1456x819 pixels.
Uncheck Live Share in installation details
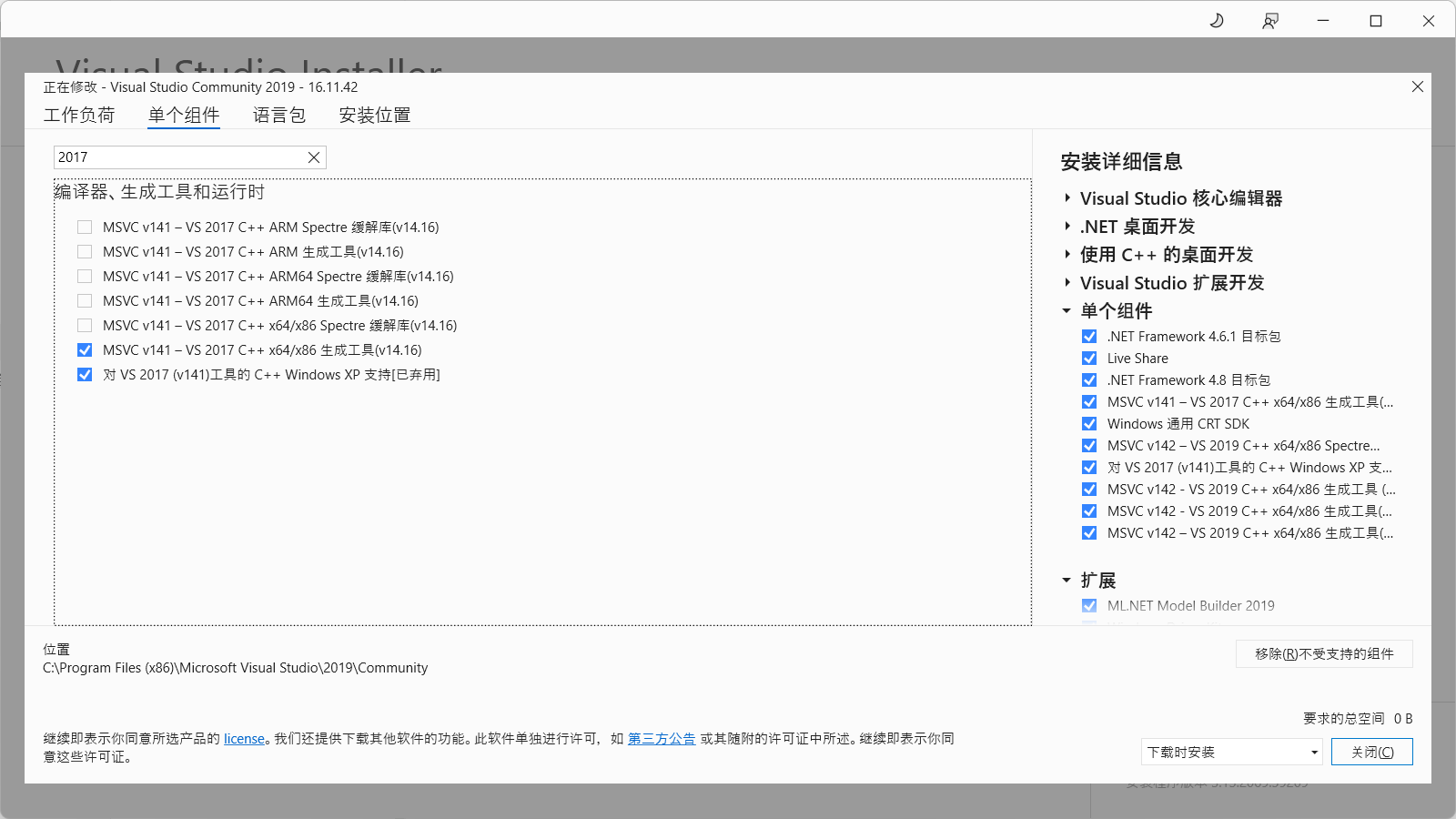[x=1089, y=359]
